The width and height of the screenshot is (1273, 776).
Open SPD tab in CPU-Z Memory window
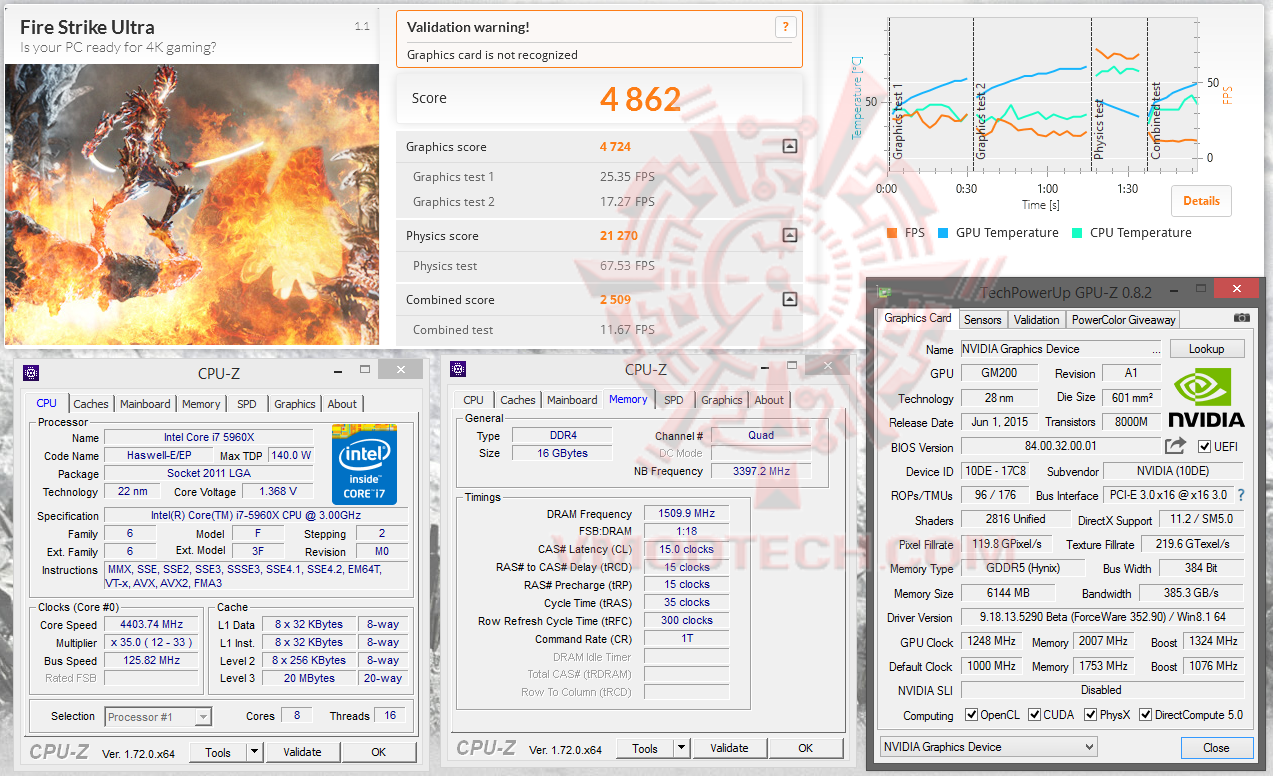click(x=674, y=400)
